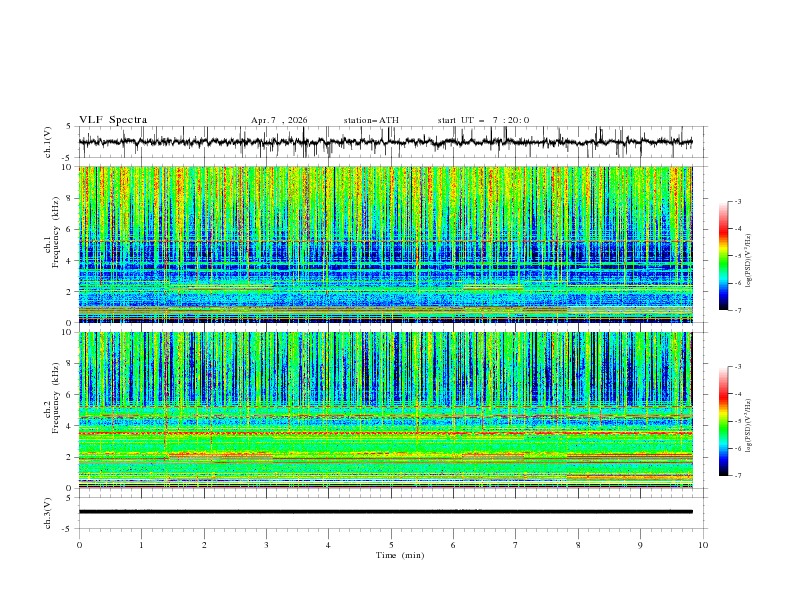Viewport: 792px width, 612px height.
Task: Click the "VLF Spectra" plot title
Action: tap(113, 120)
